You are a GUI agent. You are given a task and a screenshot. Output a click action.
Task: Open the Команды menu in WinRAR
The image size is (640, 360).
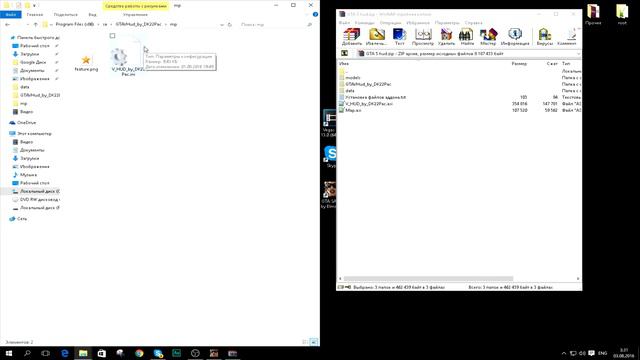pos(364,23)
